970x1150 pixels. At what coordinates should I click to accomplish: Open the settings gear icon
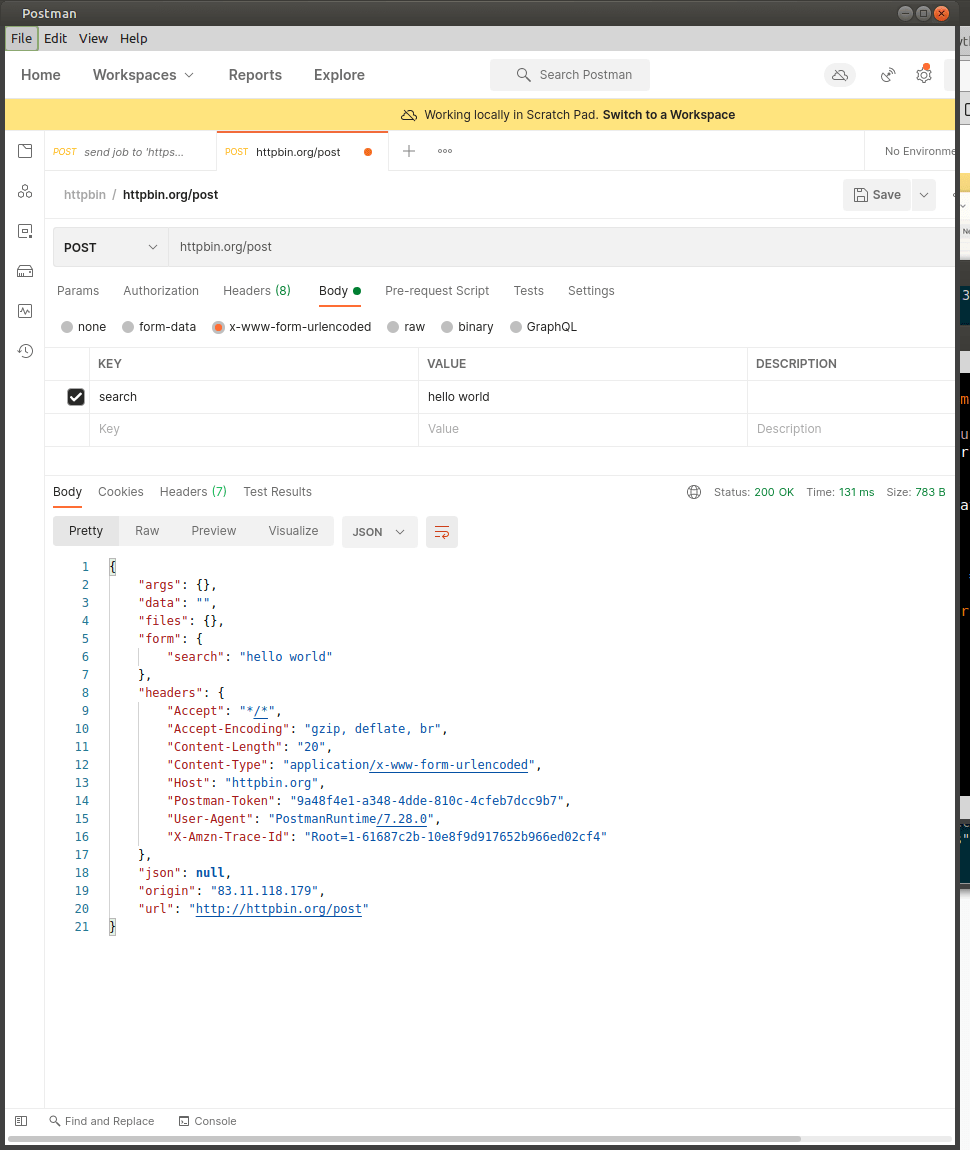924,74
